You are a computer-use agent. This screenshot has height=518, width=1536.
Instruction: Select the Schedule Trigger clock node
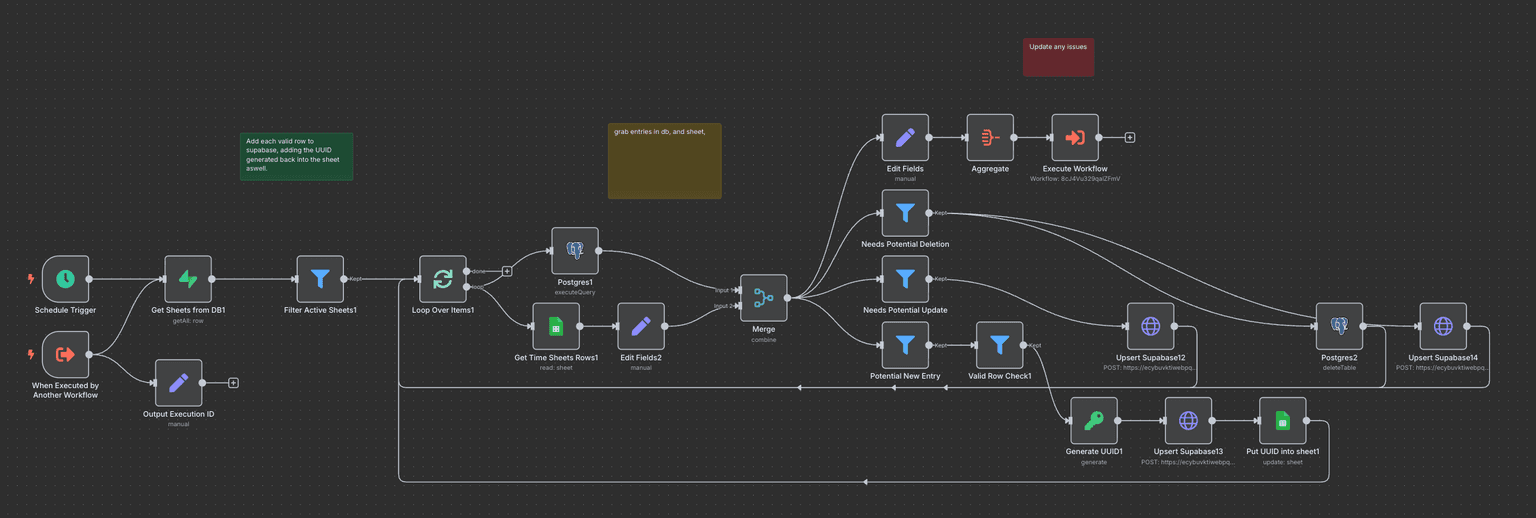click(65, 279)
